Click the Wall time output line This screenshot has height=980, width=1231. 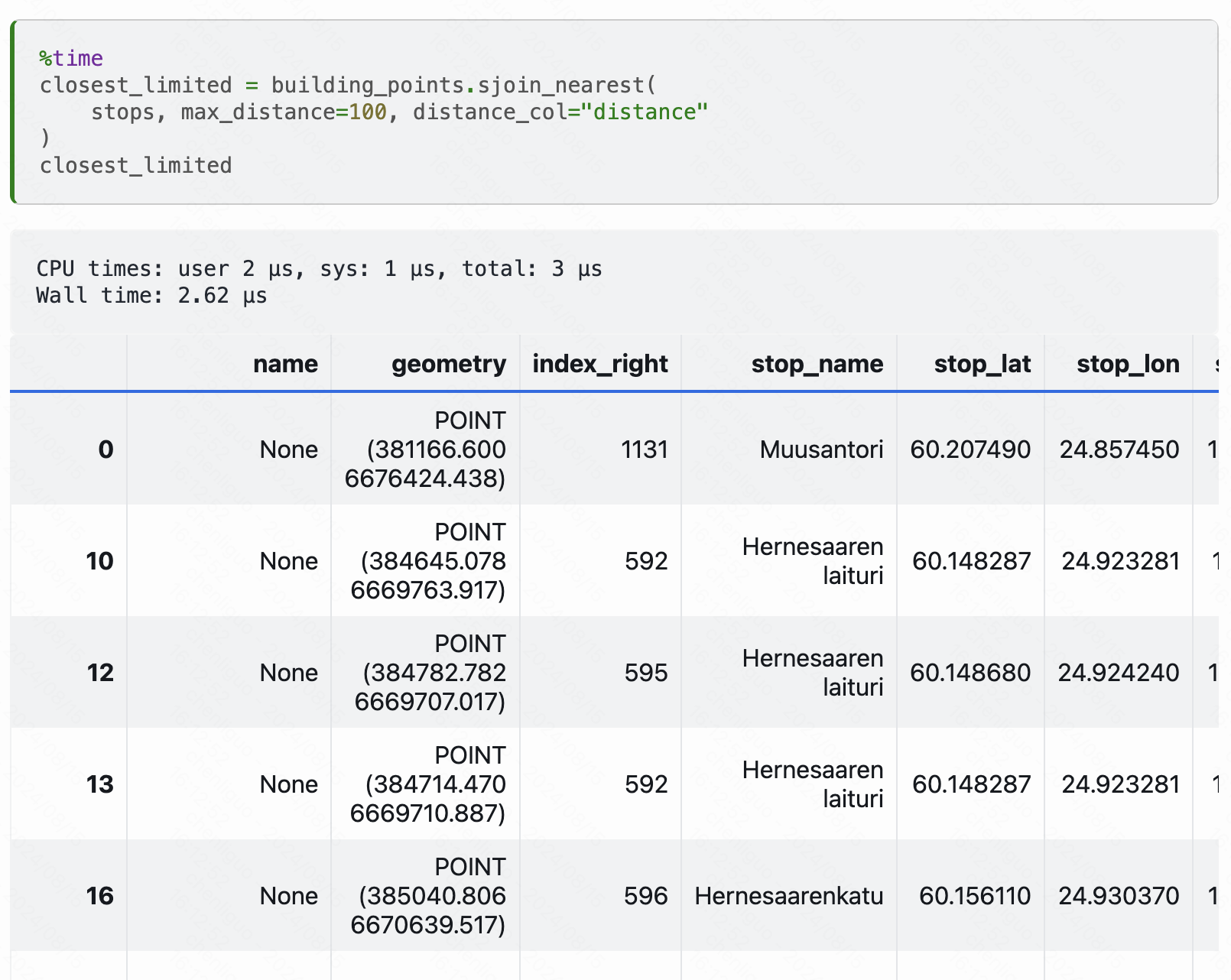(151, 295)
